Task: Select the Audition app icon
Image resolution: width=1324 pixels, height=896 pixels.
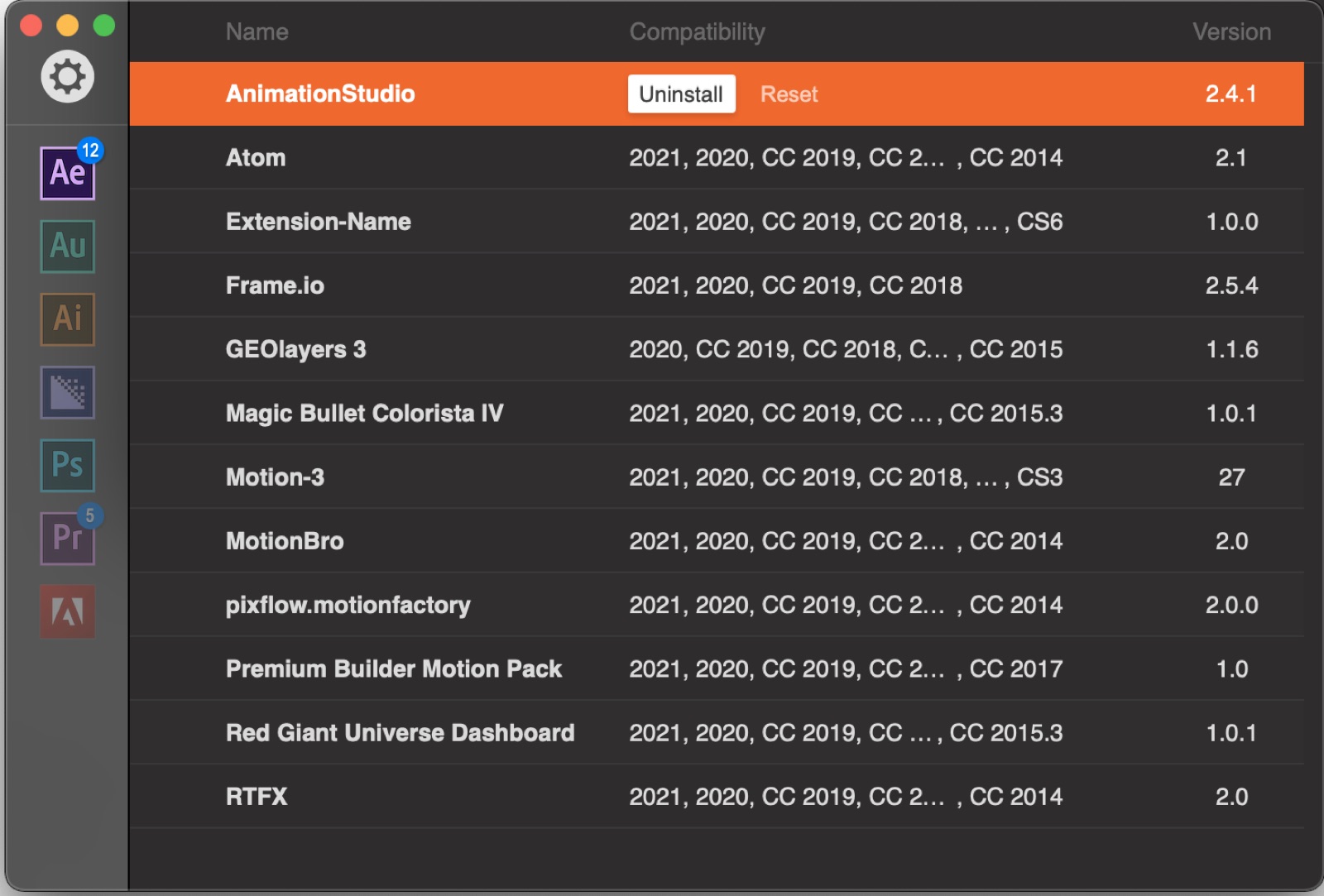Action: (x=68, y=246)
